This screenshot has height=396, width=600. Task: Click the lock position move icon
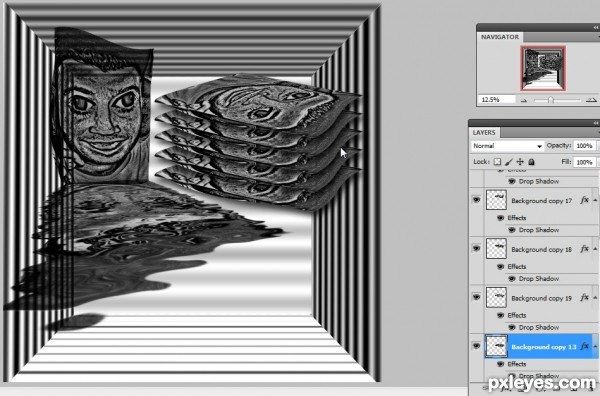coord(520,162)
